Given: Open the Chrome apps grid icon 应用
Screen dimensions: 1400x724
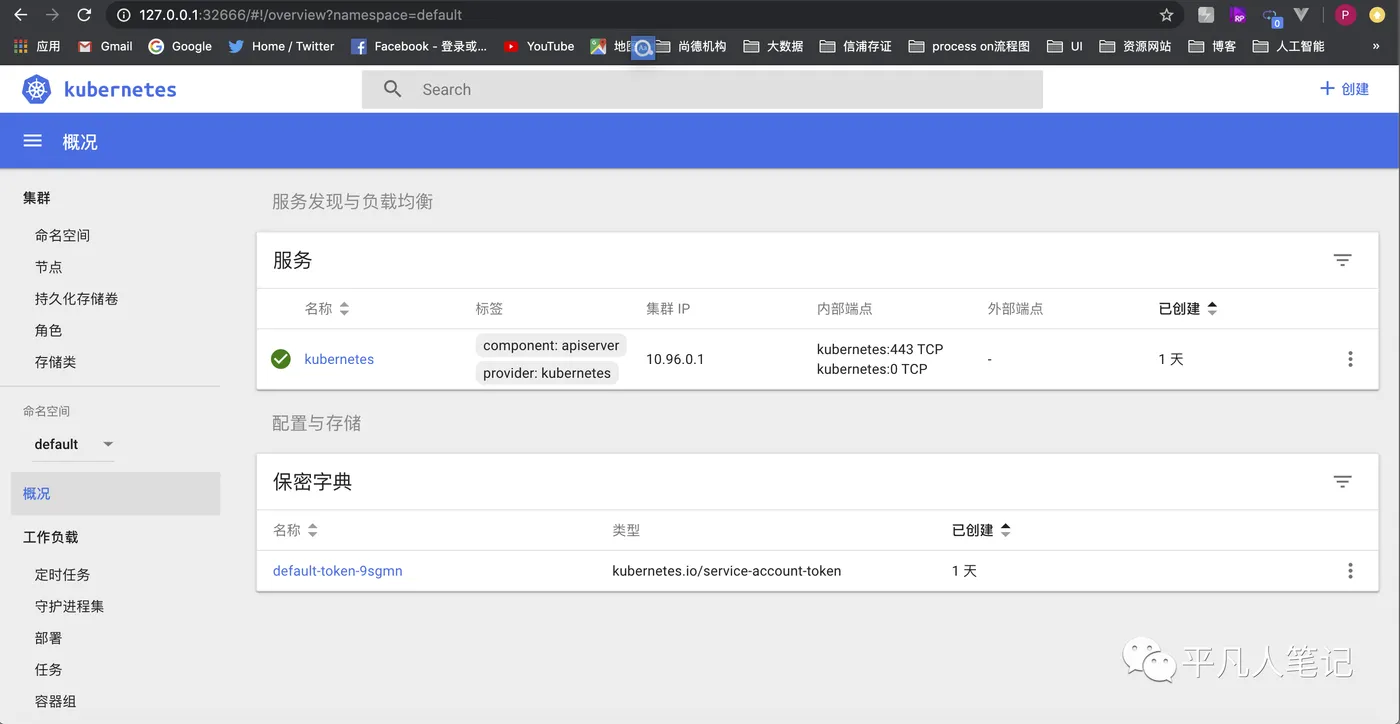Looking at the screenshot, I should [x=37, y=46].
